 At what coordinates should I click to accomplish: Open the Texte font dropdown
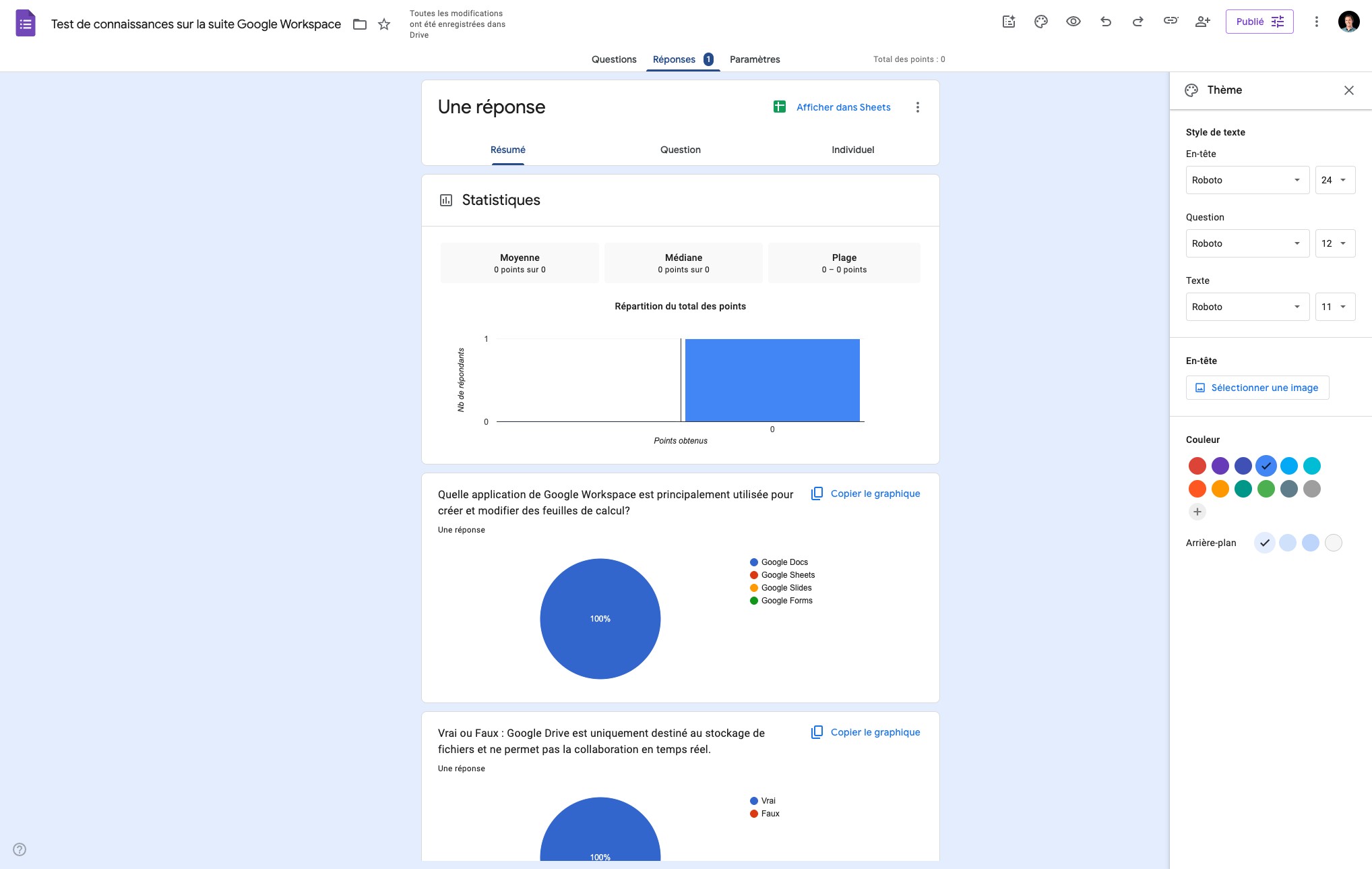pyautogui.click(x=1248, y=307)
